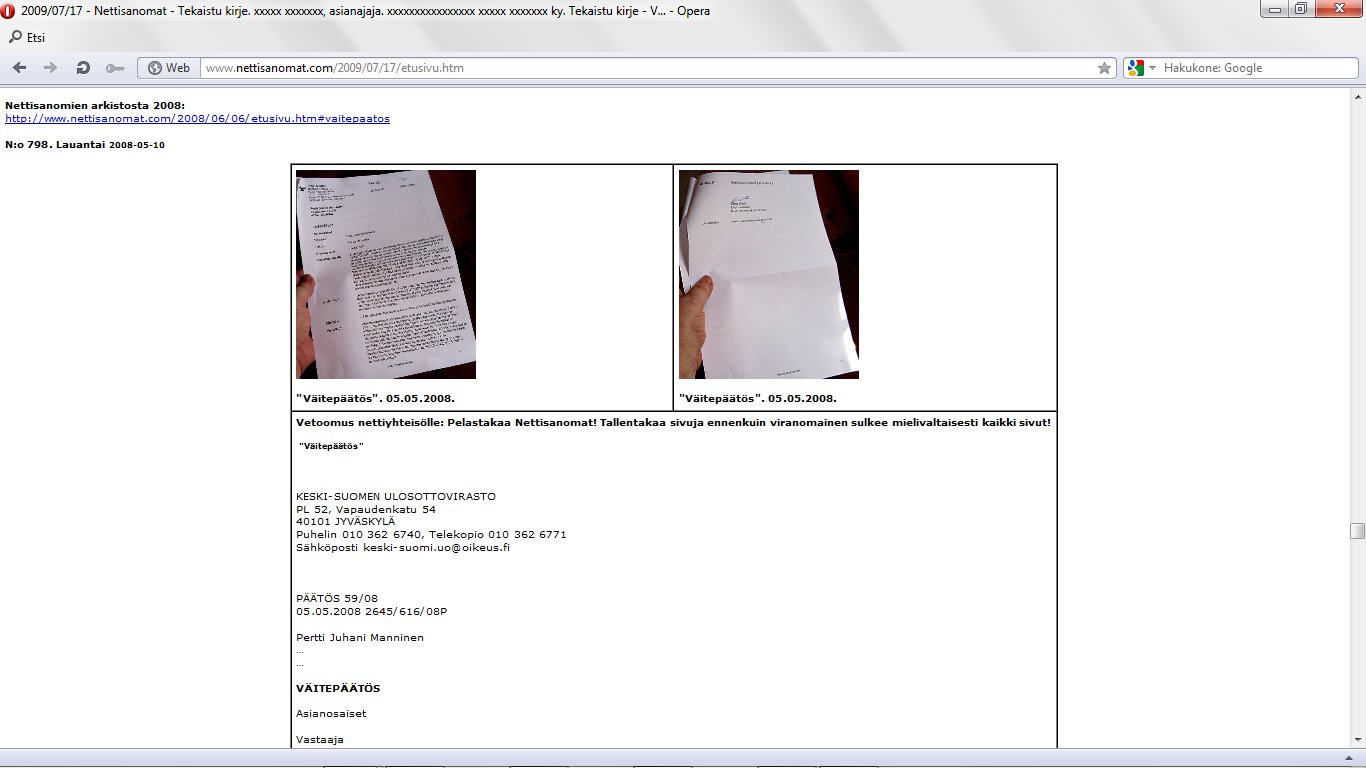Click the vertical scrollbar up arrow
The image size is (1366, 768).
click(1357, 97)
